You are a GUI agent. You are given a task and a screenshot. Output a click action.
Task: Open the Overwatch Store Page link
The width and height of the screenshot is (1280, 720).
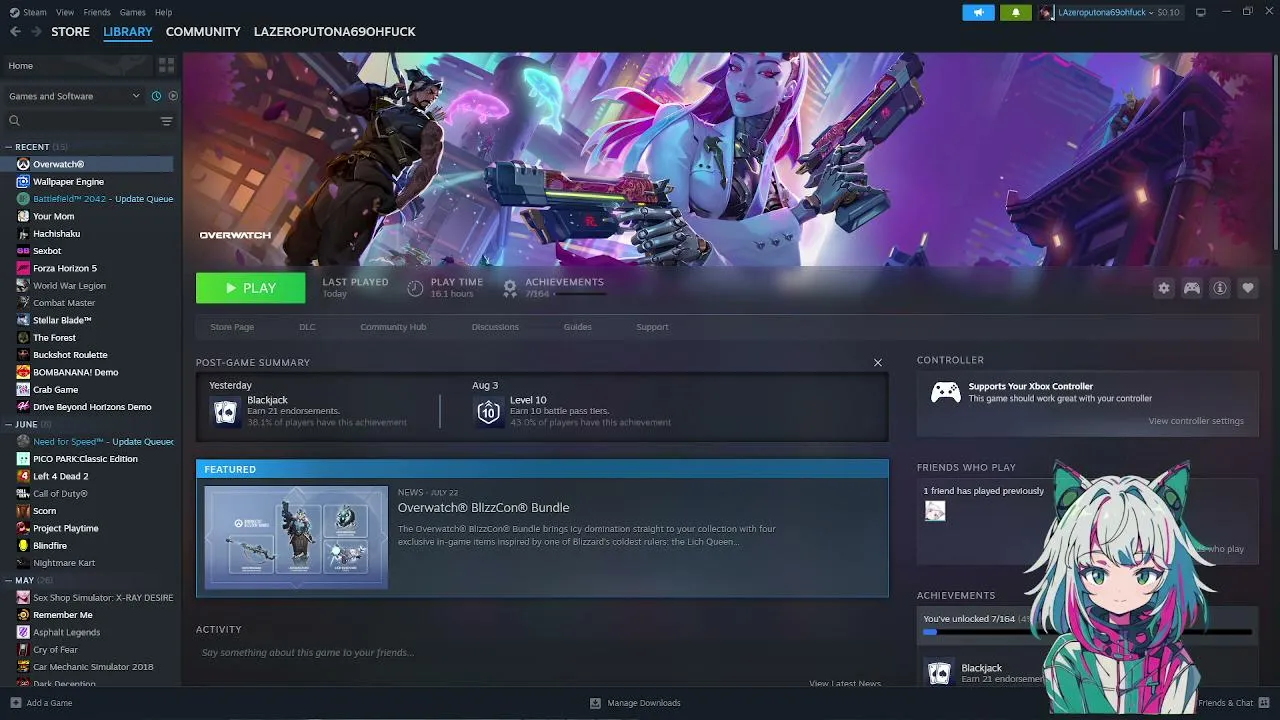point(232,327)
